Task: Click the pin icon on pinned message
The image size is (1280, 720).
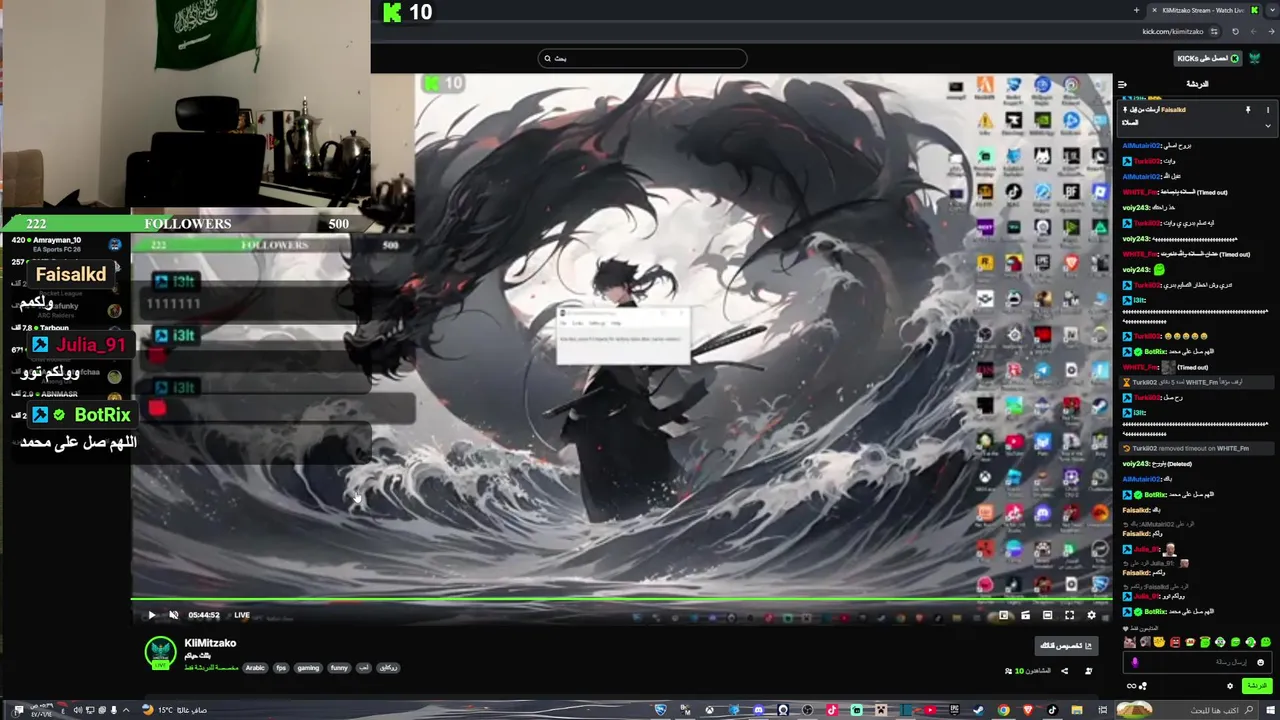Action: coord(1248,110)
